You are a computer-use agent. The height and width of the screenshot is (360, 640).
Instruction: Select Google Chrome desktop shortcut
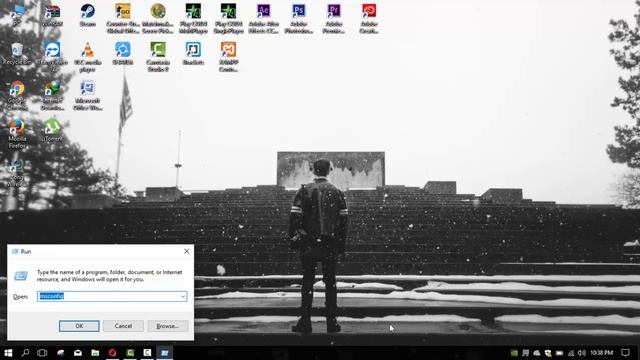(x=17, y=95)
